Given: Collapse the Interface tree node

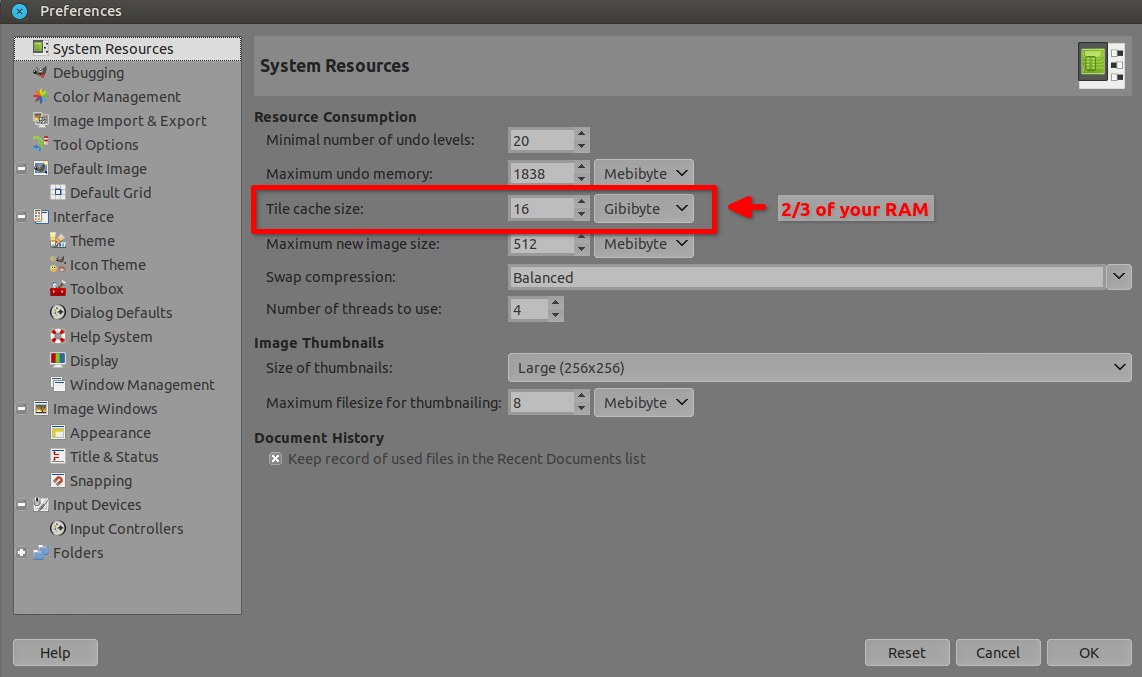Looking at the screenshot, I should click(x=22, y=217).
